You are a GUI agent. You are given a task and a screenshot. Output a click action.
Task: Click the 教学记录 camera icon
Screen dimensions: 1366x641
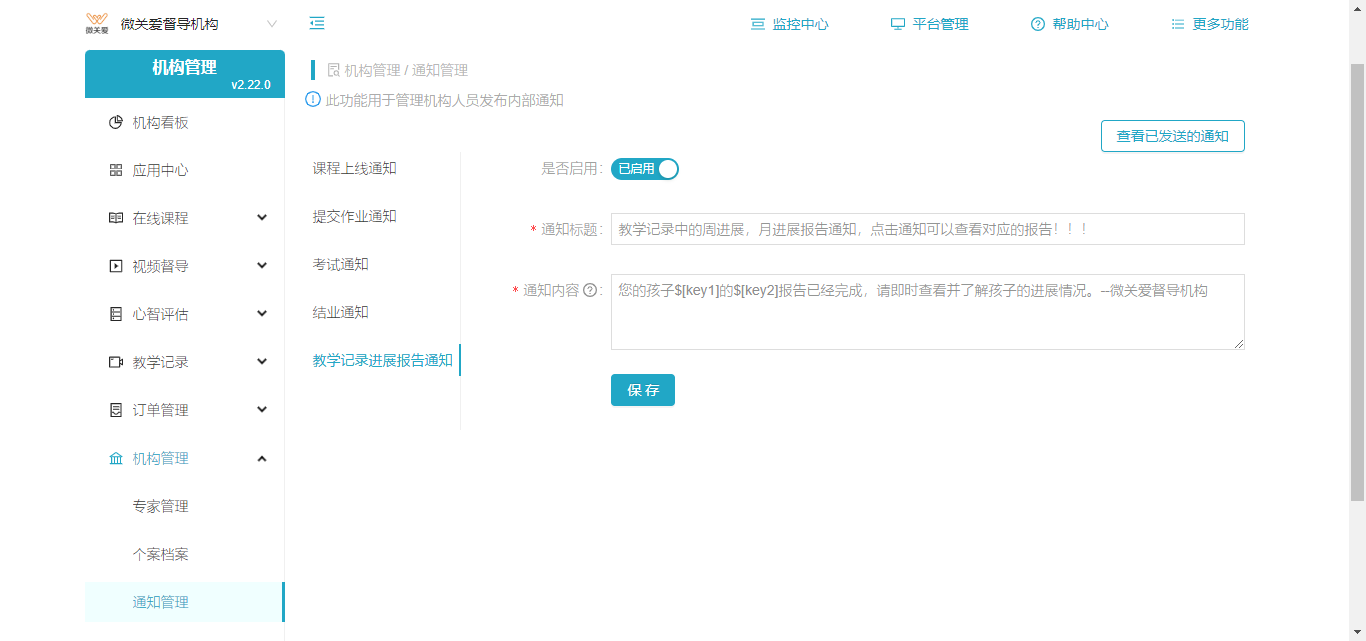(116, 362)
